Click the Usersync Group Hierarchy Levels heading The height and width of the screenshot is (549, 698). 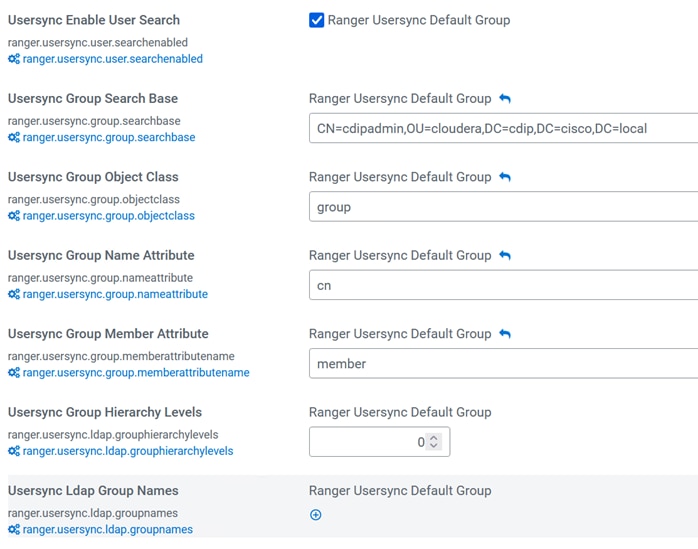tap(105, 412)
